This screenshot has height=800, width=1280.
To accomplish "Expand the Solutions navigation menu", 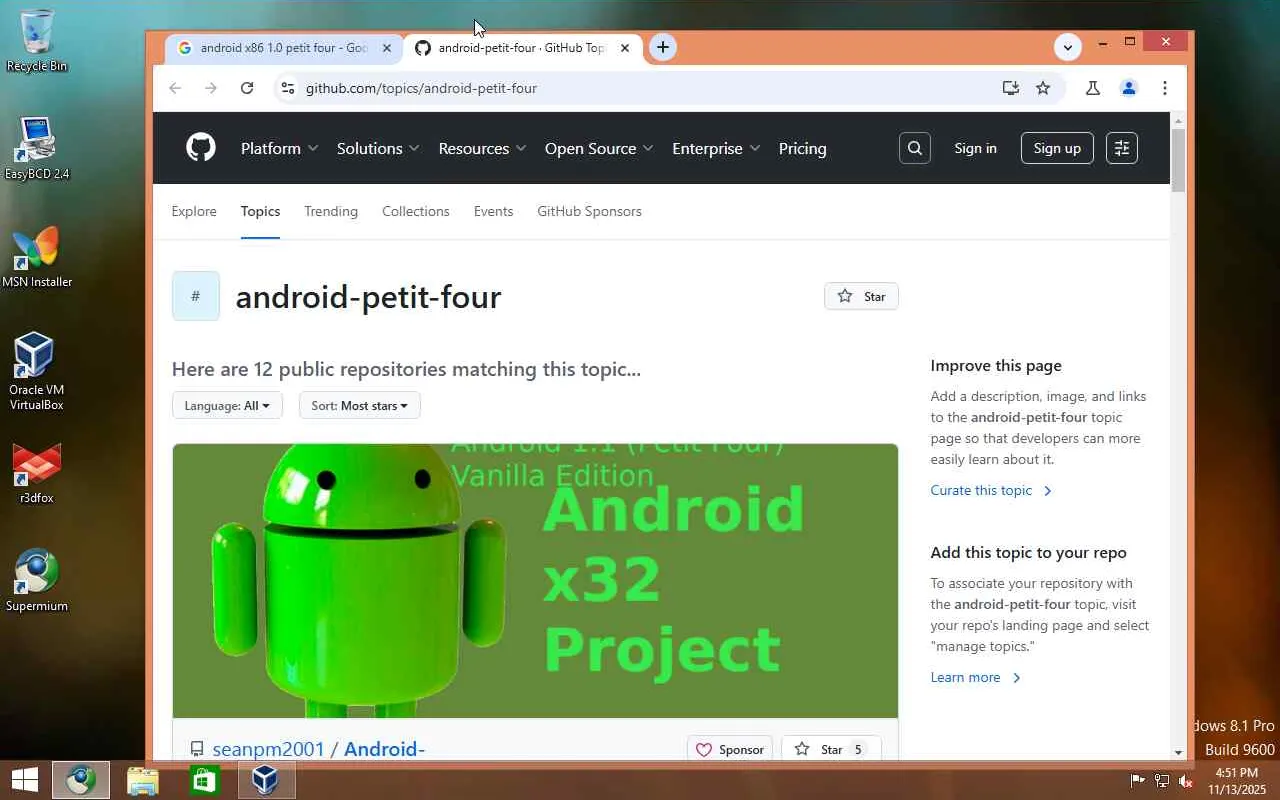I will (378, 148).
